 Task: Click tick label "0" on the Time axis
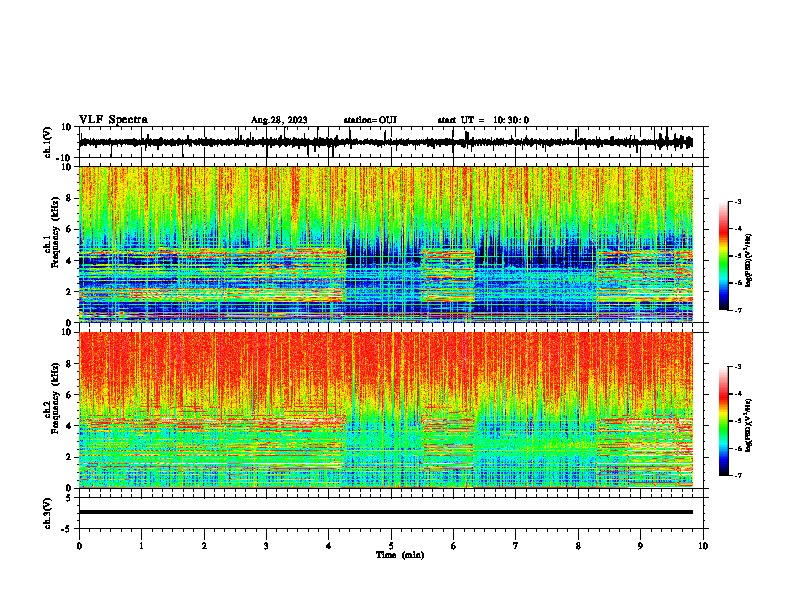point(79,546)
